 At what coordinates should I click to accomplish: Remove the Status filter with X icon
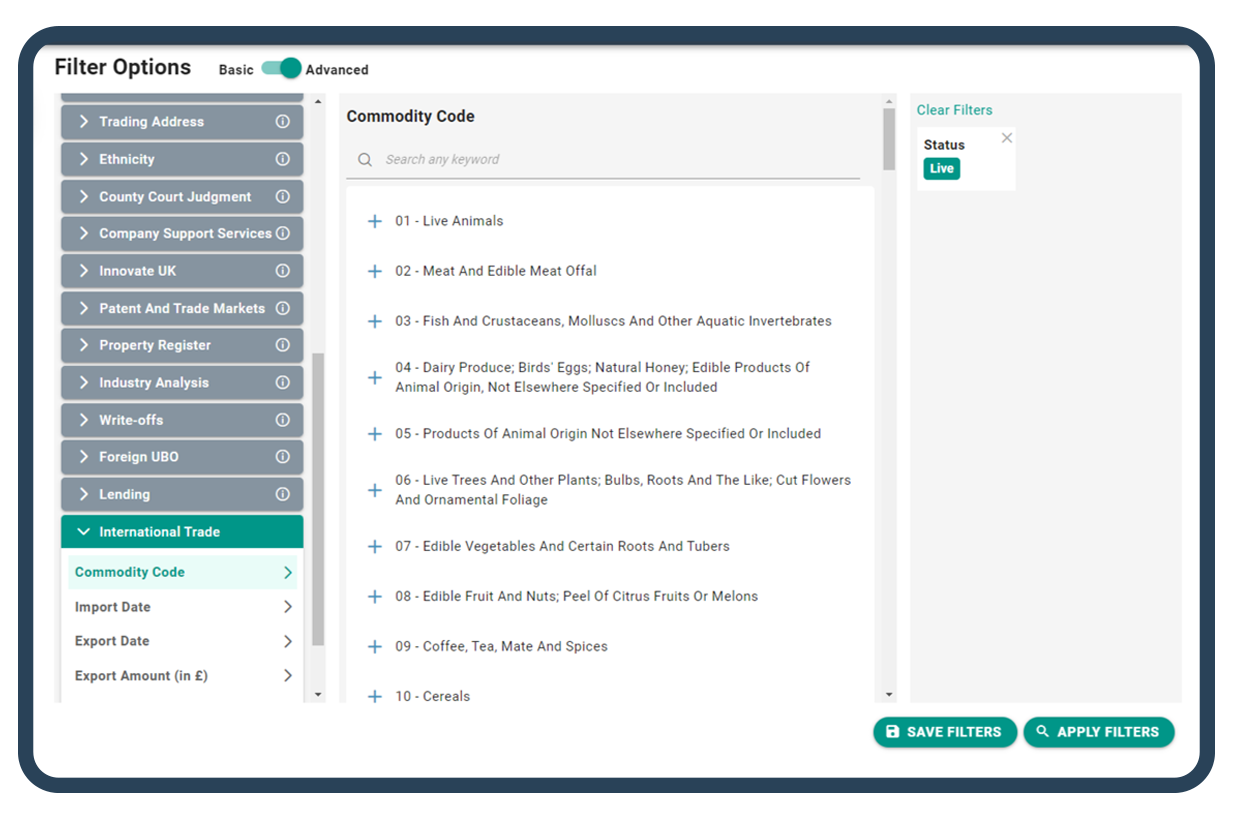tap(1007, 138)
